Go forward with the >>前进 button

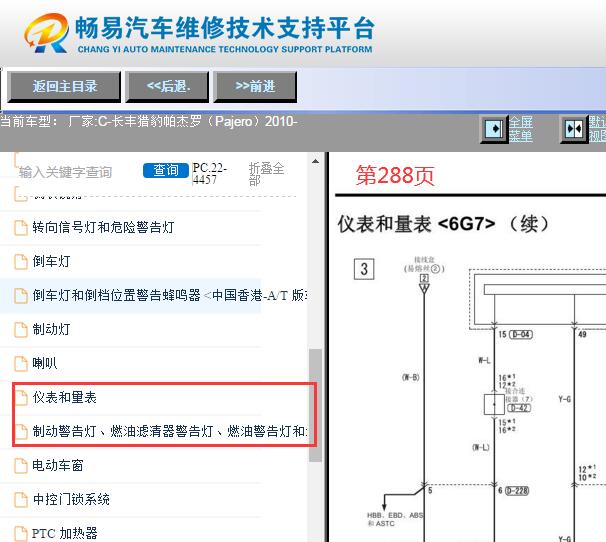click(255, 87)
